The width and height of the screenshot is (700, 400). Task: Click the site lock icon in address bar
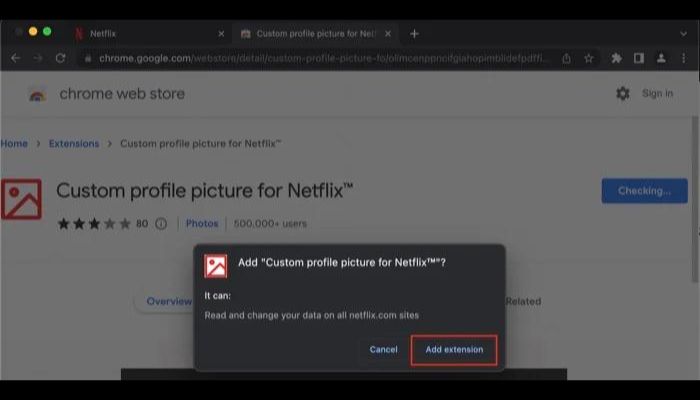tap(88, 58)
